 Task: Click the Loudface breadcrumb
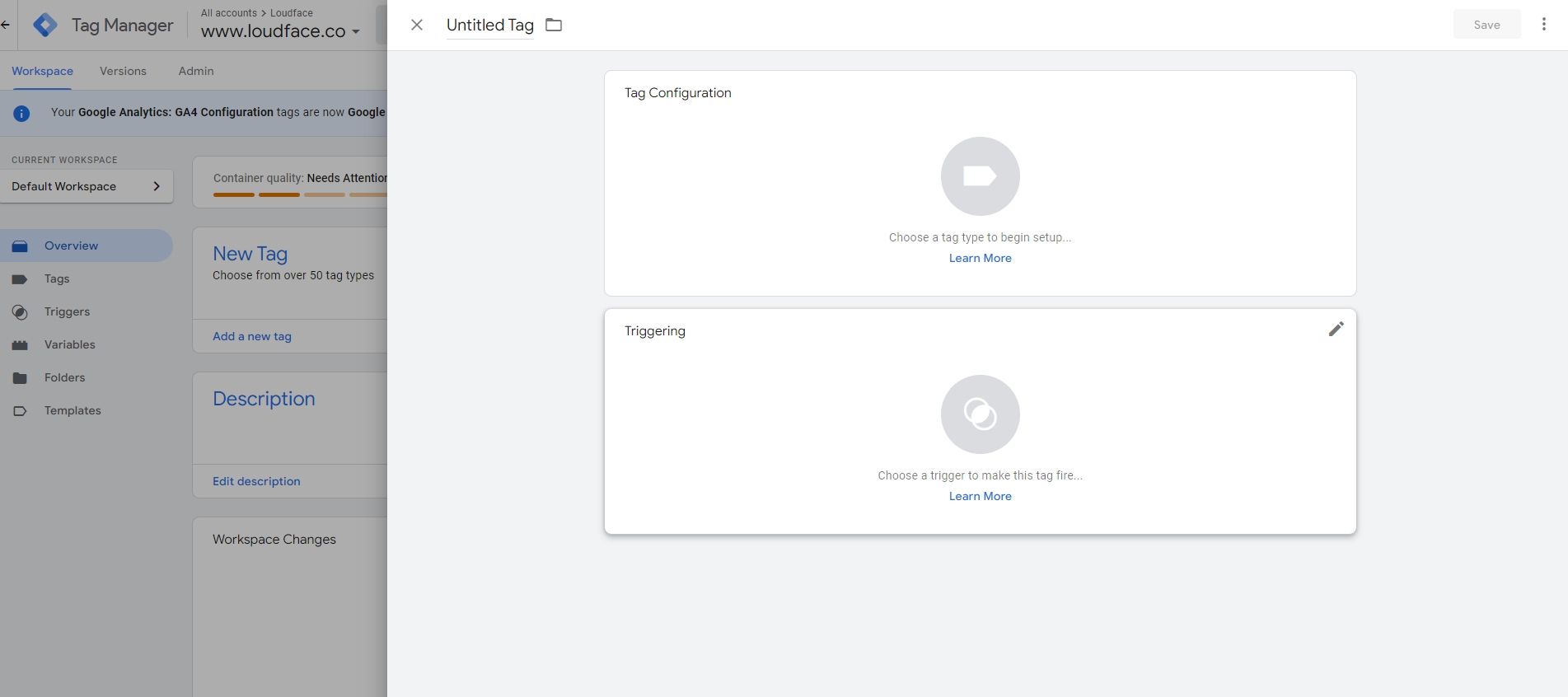point(292,13)
